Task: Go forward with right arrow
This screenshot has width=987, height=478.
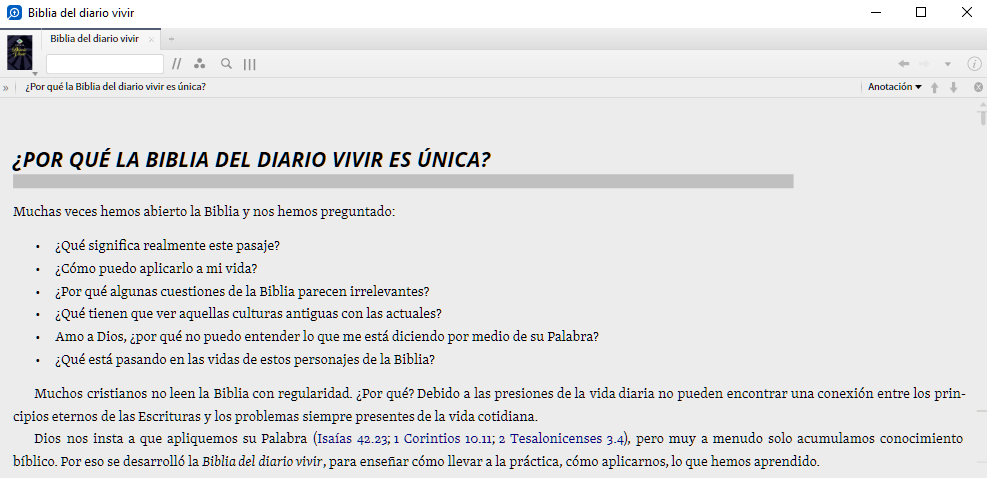Action: point(925,64)
